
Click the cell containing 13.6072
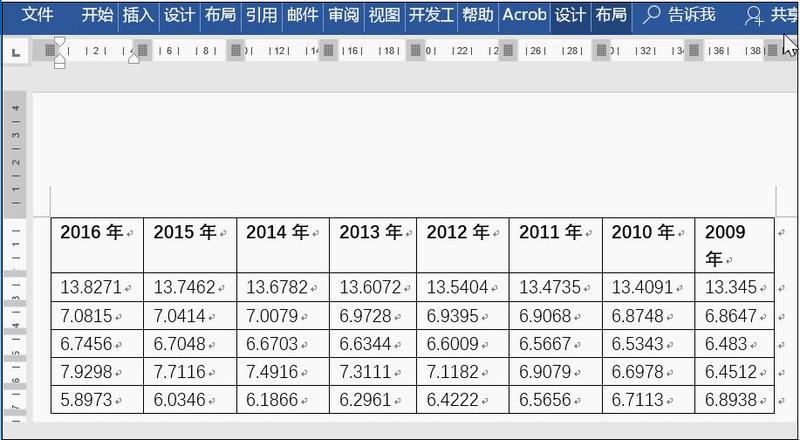pyautogui.click(x=373, y=287)
